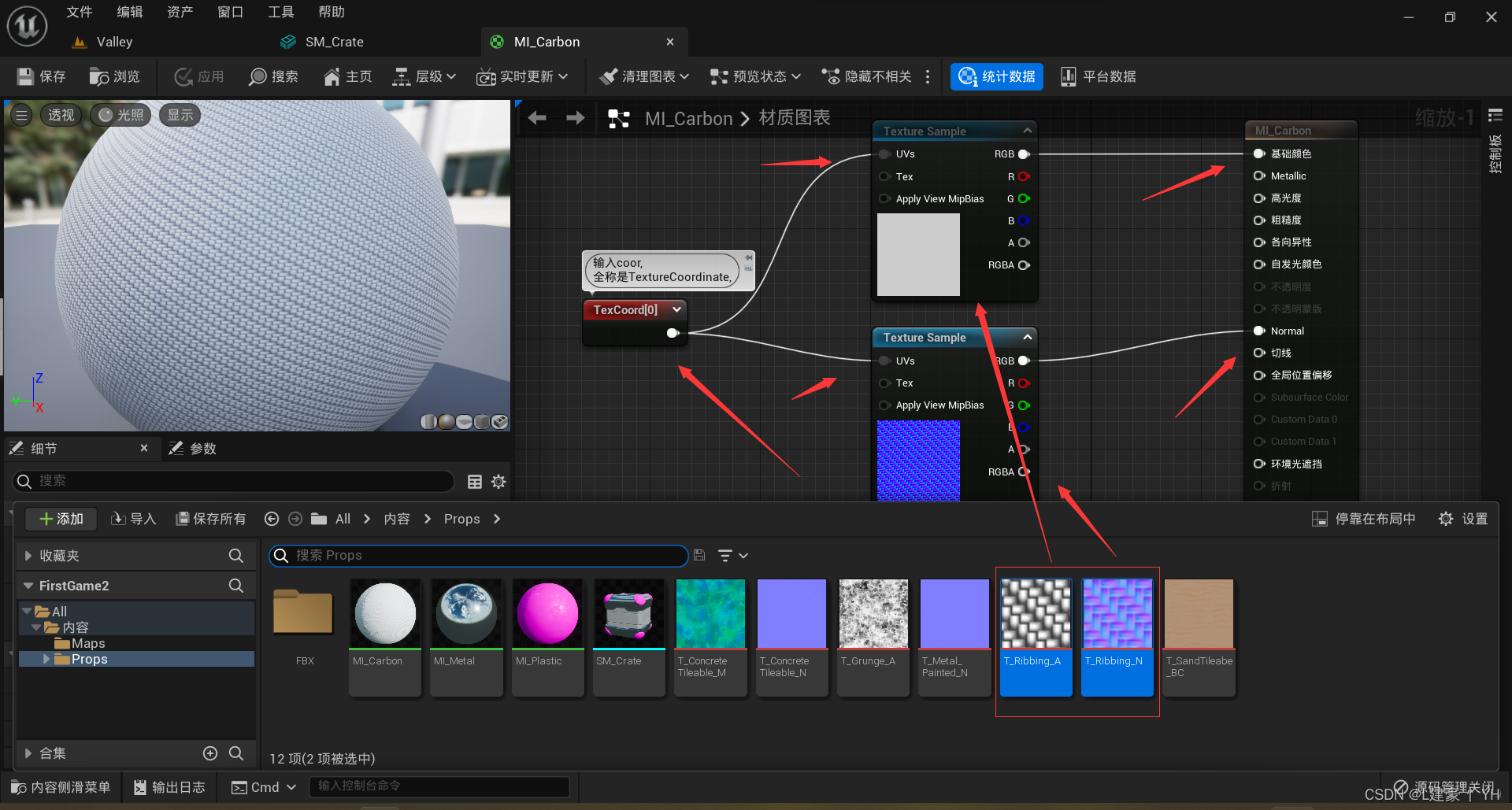Click the 主页 home icon
This screenshot has width=1512, height=810.
(347, 76)
